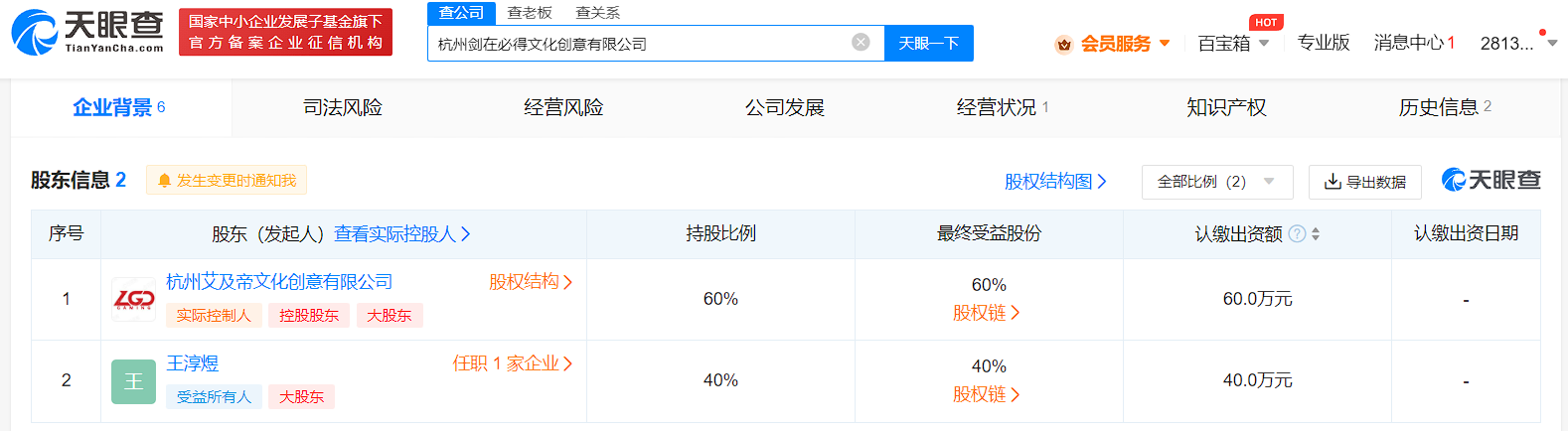1568x431 pixels.
Task: Clear the search box with the X icon
Action: coord(862,42)
